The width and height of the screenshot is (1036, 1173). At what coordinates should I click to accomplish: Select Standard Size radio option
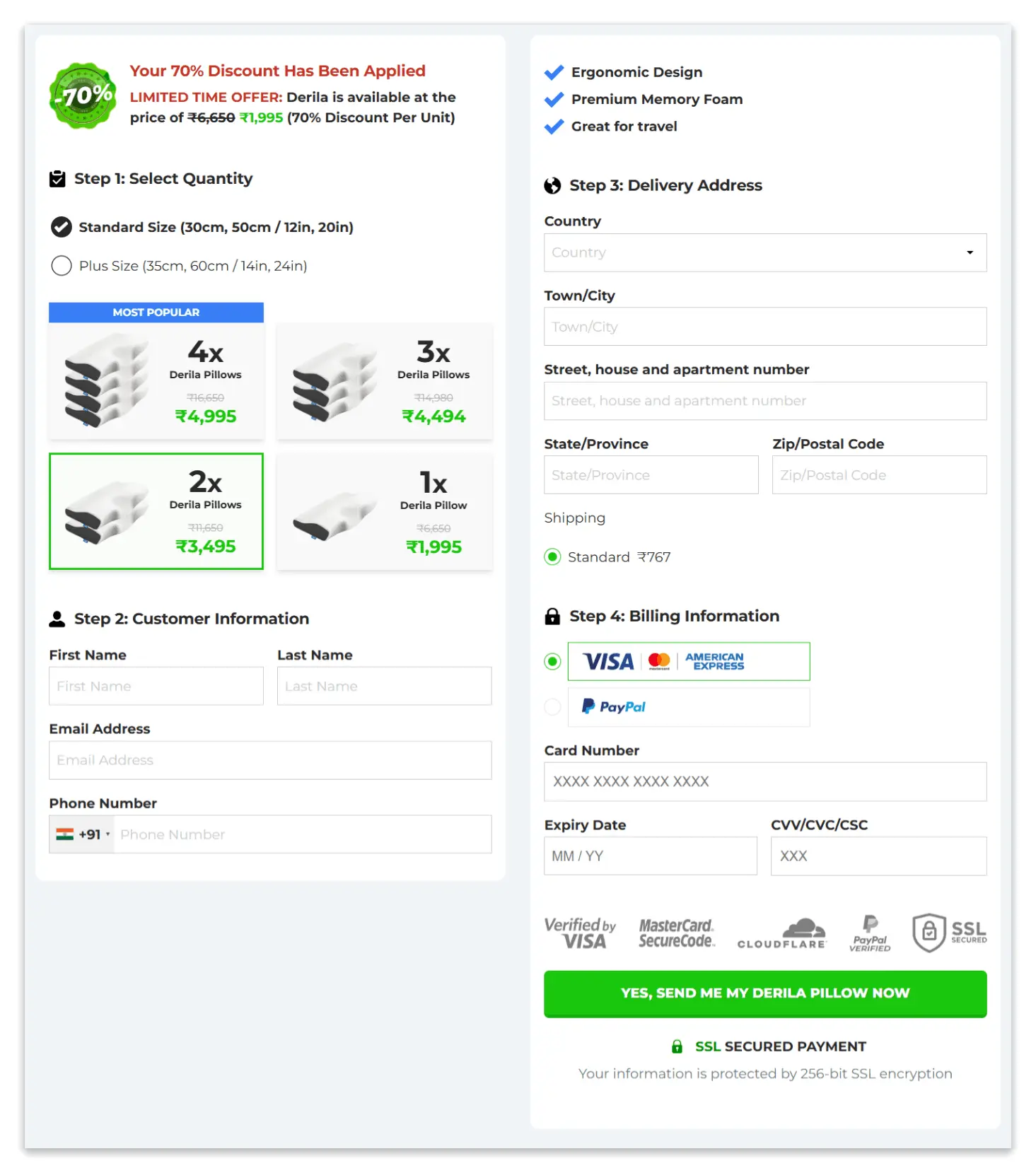coord(62,227)
